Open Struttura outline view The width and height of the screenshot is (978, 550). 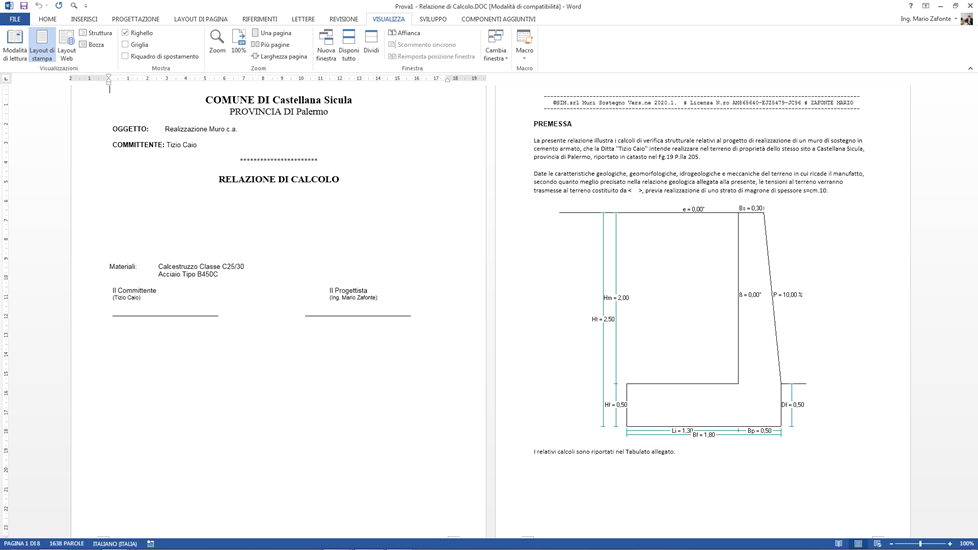(x=95, y=32)
